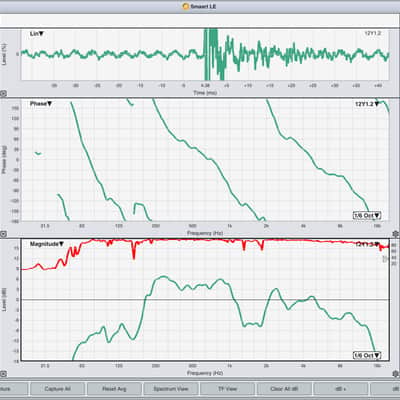Open the 1/6 Oct smoothing dropdown in phase plot
Viewport: 400px width, 400px height.
[367, 216]
